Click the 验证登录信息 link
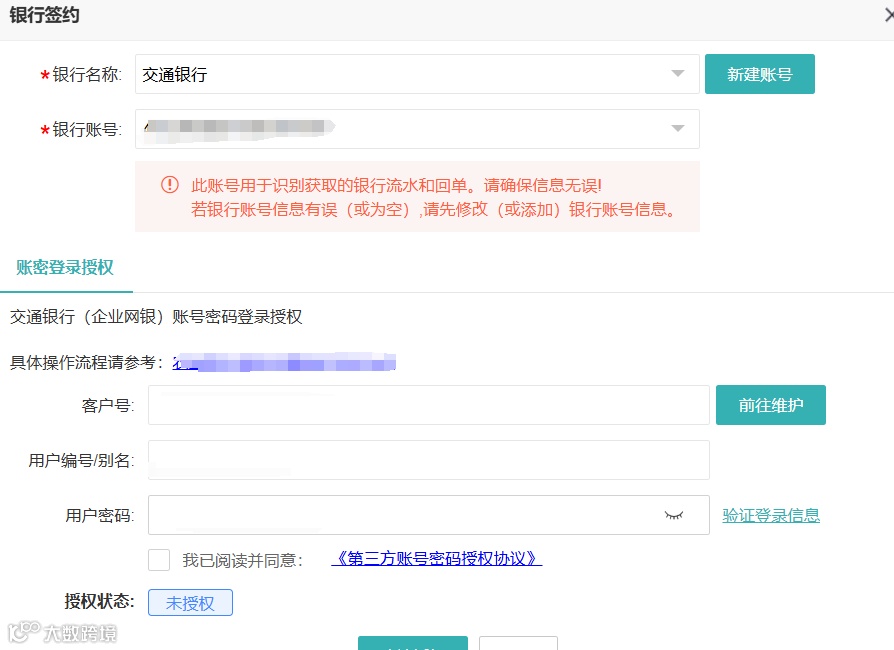 tap(771, 515)
